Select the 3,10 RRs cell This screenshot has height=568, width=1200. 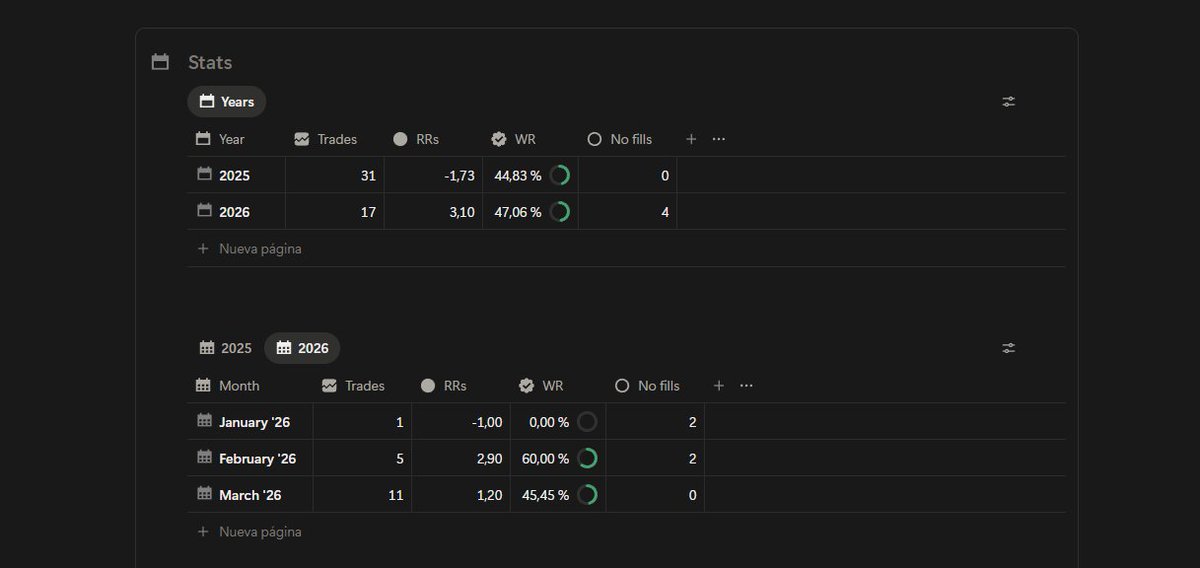coord(433,212)
